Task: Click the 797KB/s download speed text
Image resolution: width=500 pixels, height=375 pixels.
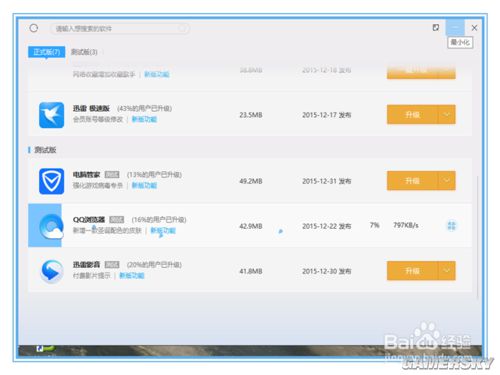Action: coord(406,225)
